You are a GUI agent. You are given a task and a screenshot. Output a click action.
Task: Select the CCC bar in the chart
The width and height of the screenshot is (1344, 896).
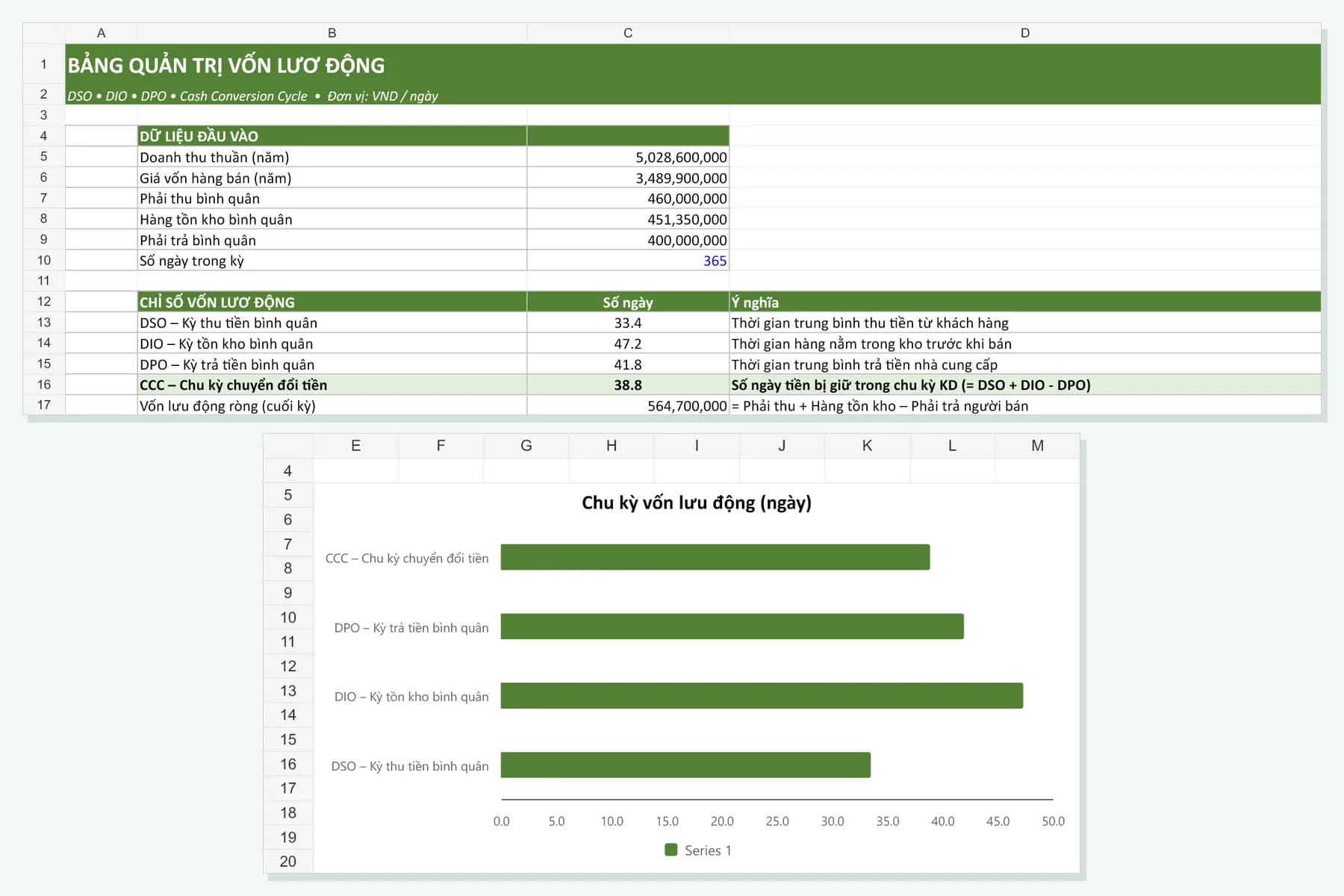715,557
